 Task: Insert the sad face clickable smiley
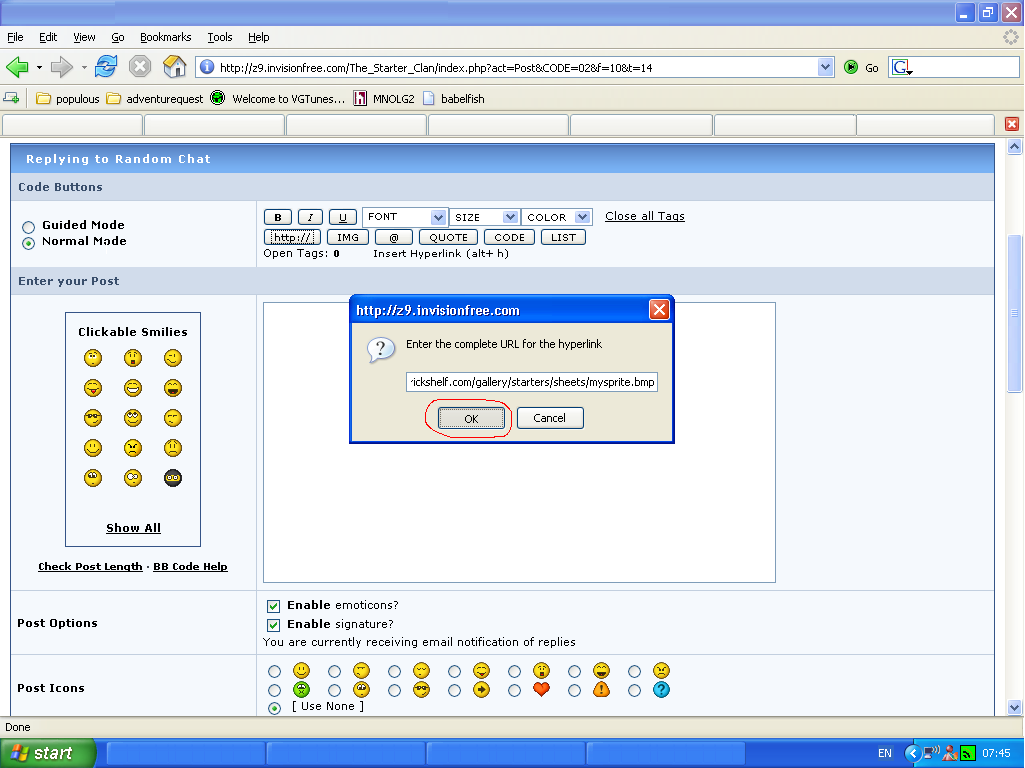(x=173, y=448)
